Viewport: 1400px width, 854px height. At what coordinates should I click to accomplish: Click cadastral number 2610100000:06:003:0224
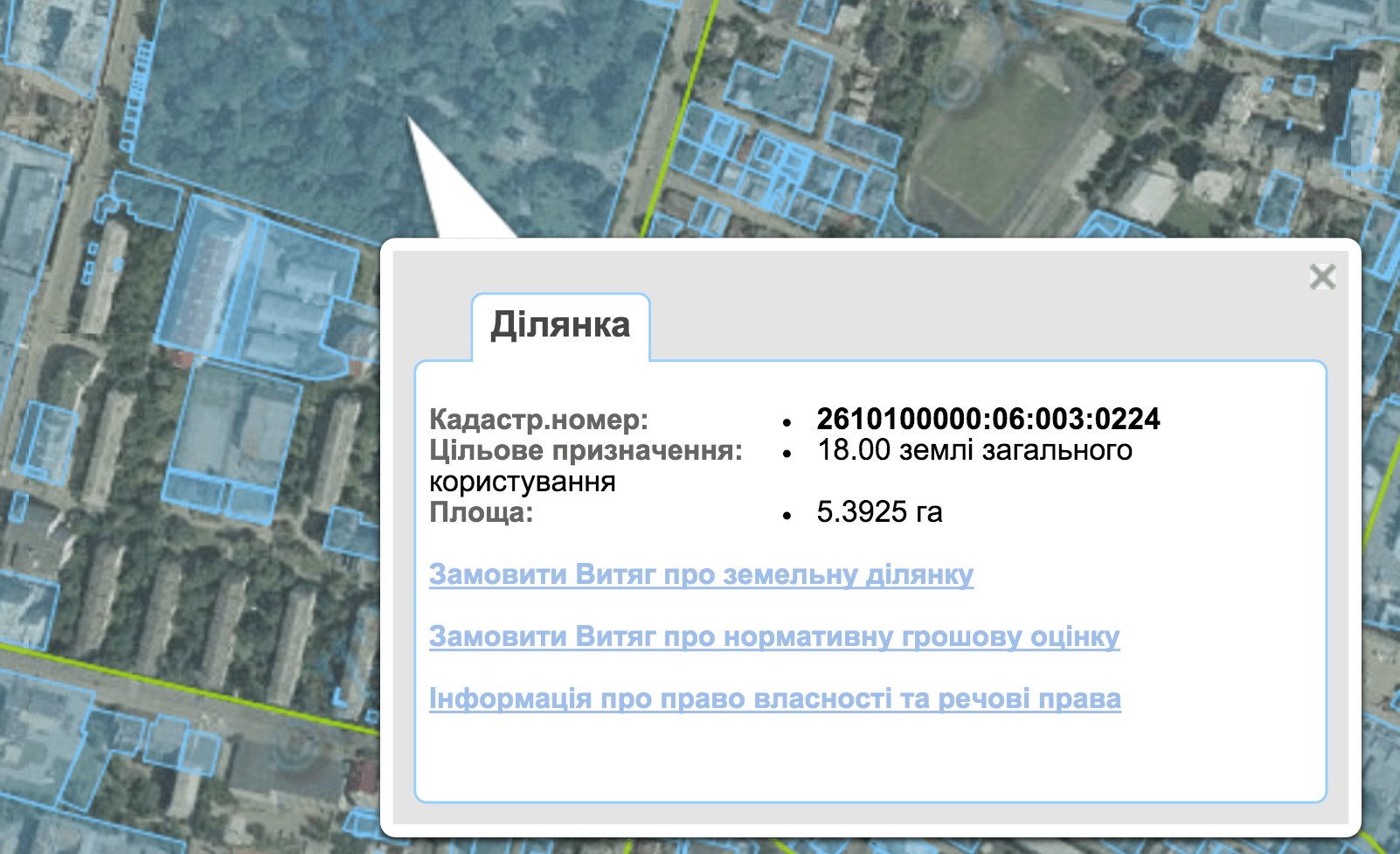pyautogui.click(x=988, y=419)
